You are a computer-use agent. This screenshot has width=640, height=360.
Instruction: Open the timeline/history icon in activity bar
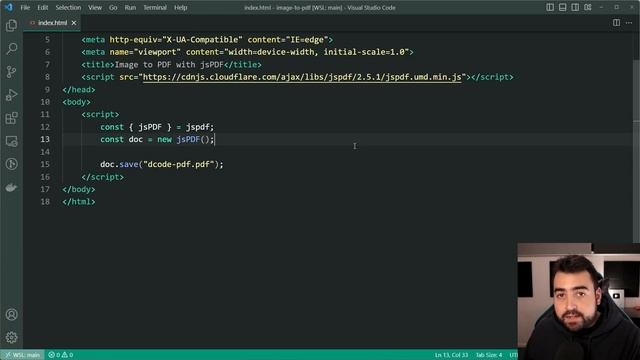click(11, 164)
